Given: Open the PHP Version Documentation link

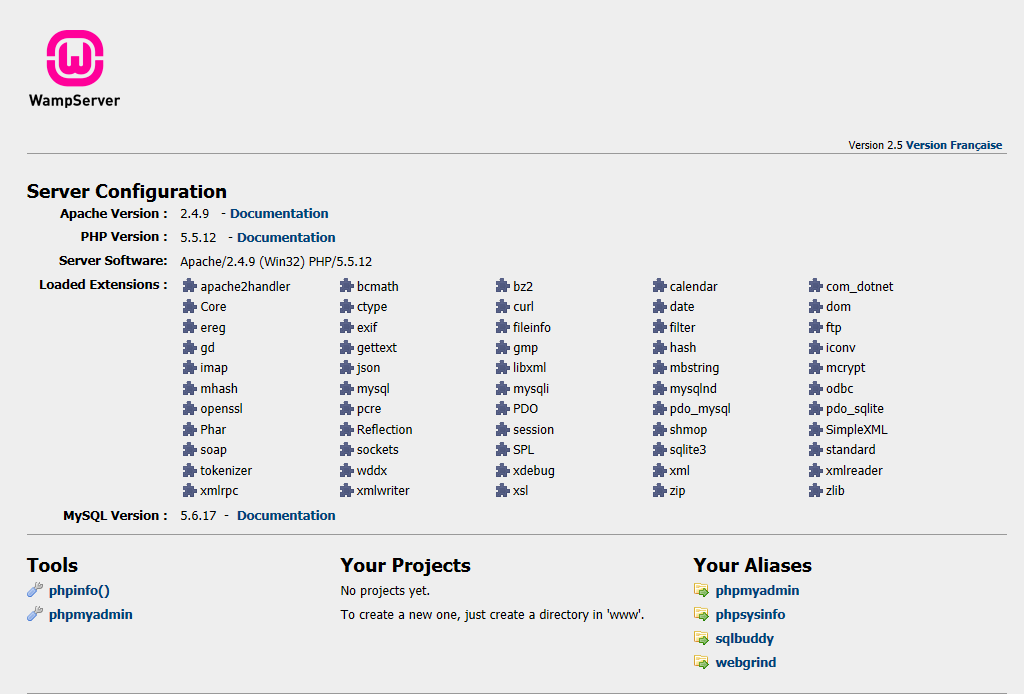Looking at the screenshot, I should pos(286,237).
